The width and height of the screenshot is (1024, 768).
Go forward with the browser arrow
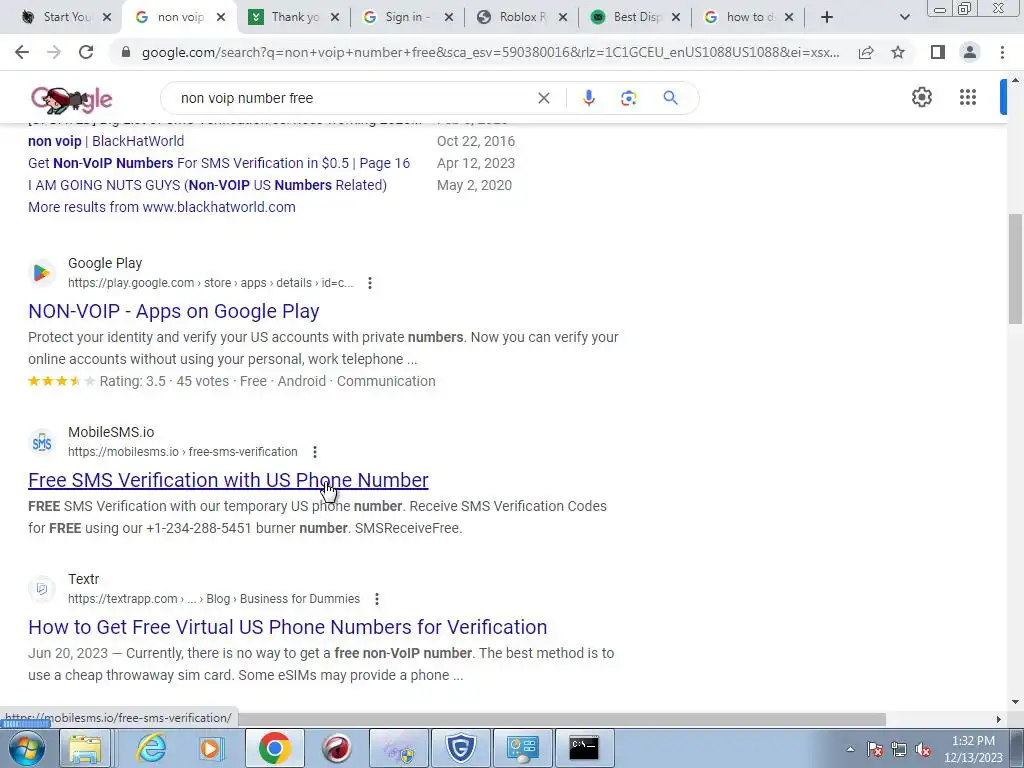pos(54,52)
